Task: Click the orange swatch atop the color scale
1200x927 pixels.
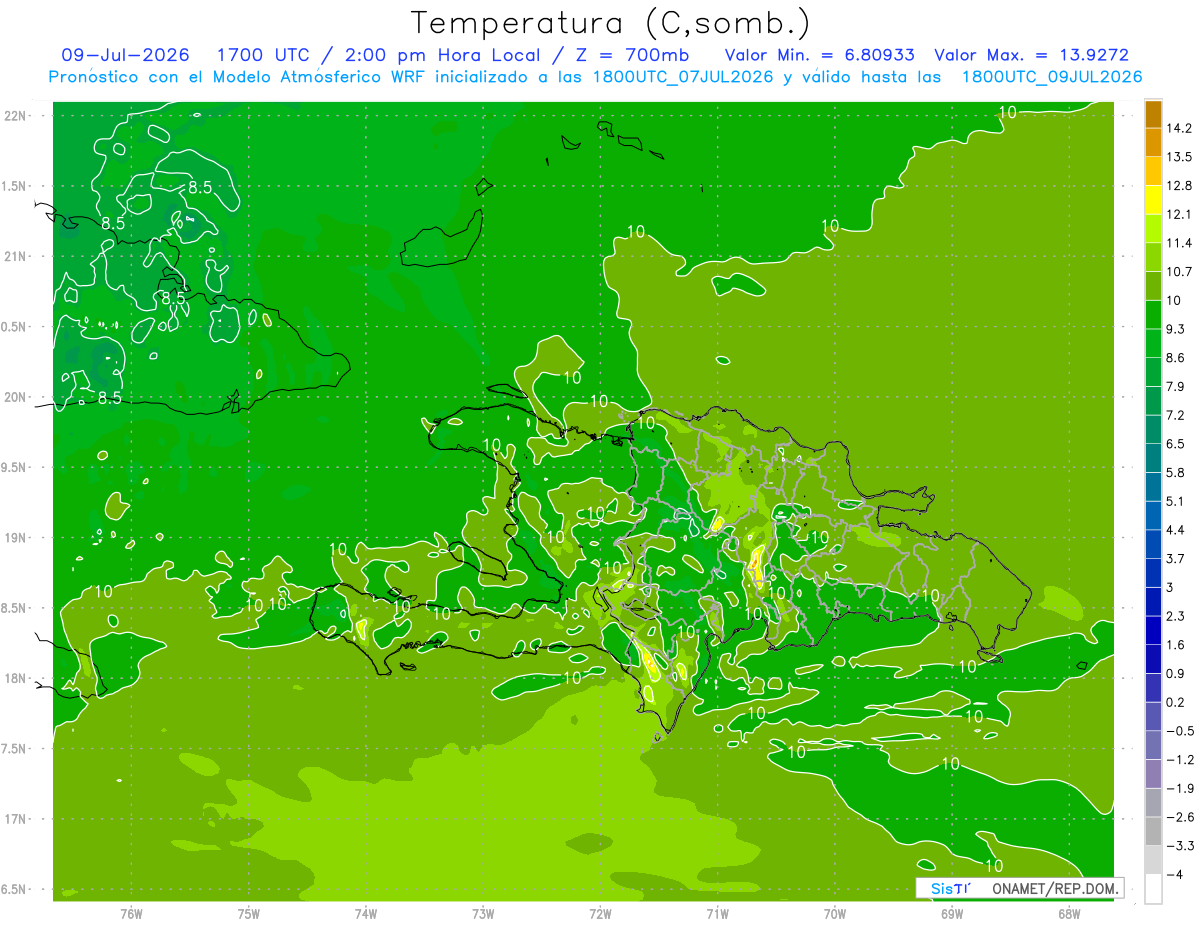Action: point(1153,114)
